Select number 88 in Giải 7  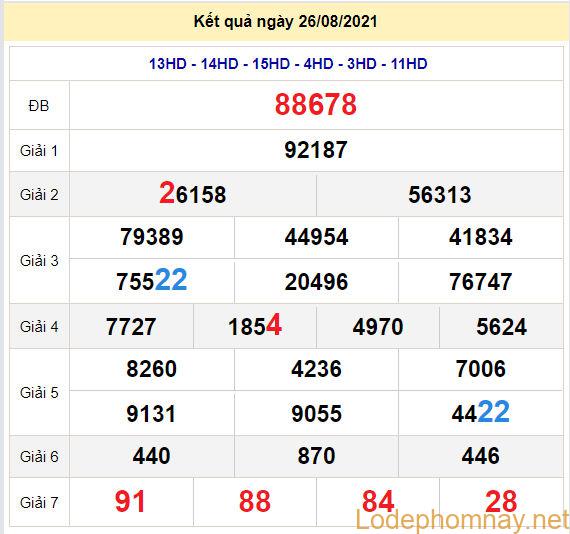tap(255, 501)
